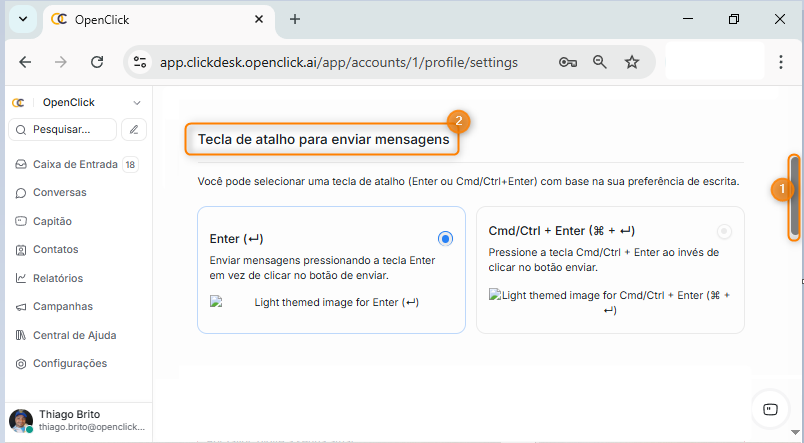
Task: Open the Chrome three-dot menu
Action: point(781,62)
